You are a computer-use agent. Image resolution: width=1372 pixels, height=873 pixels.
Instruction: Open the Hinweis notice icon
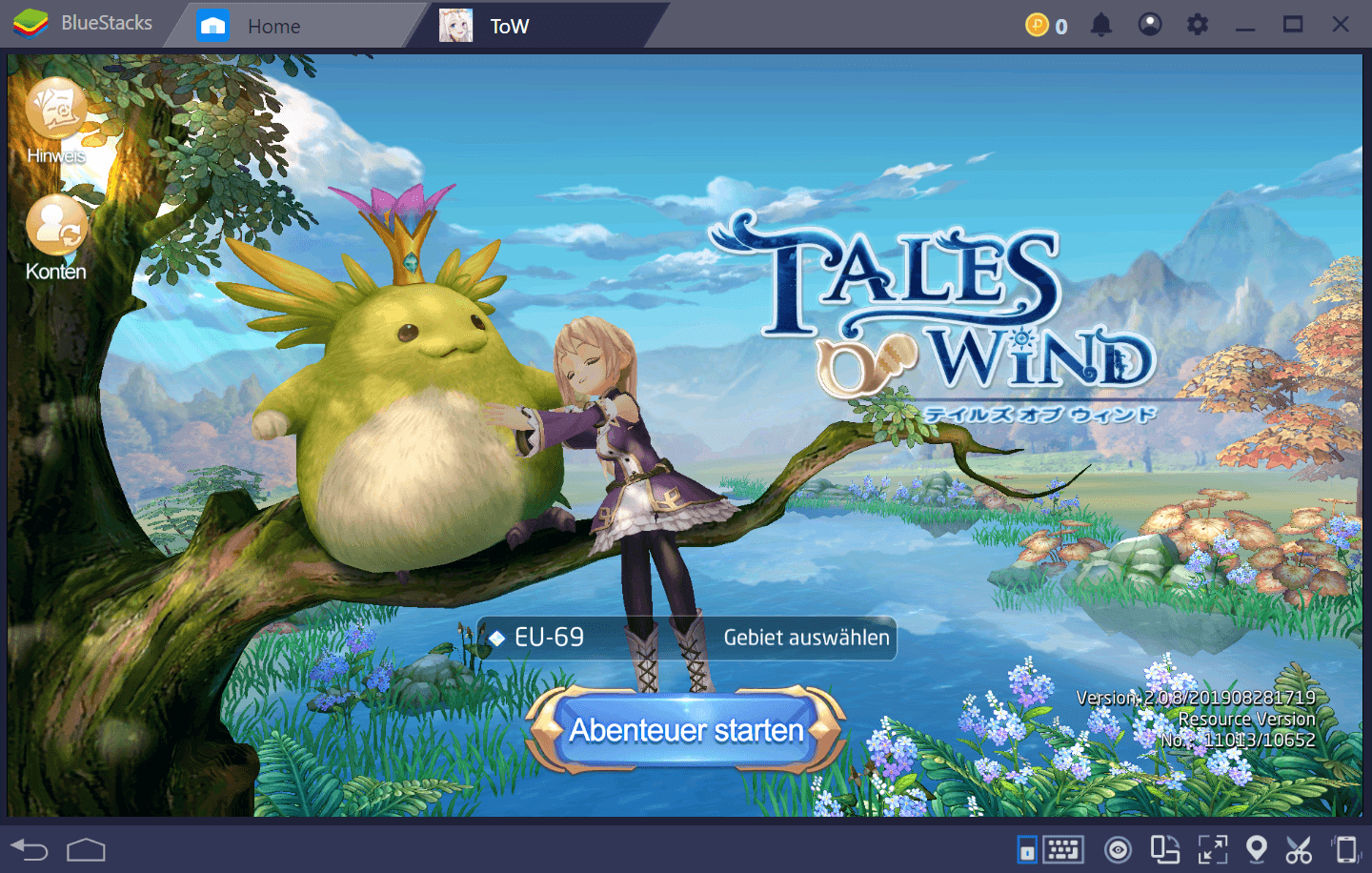[x=56, y=121]
